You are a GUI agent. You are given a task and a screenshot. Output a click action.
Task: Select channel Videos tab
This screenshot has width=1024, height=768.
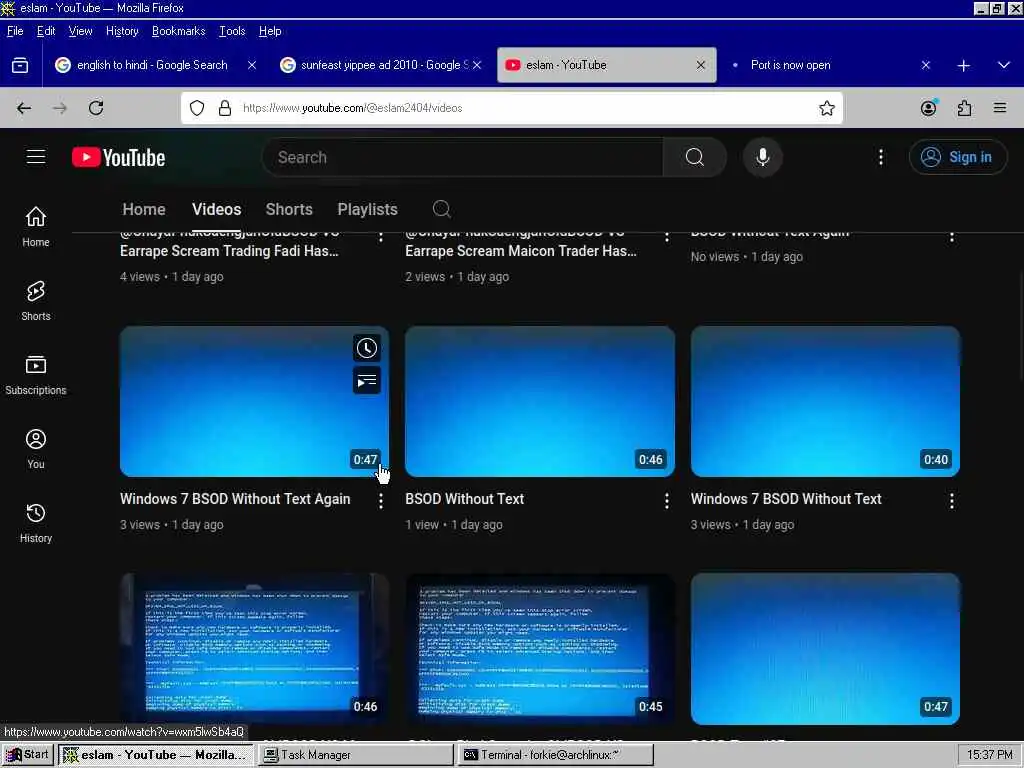click(216, 209)
